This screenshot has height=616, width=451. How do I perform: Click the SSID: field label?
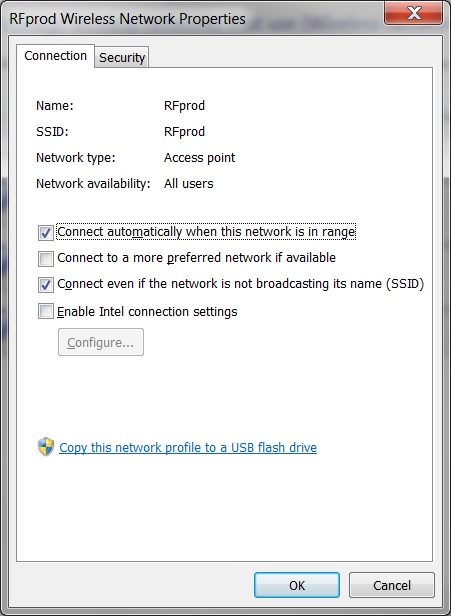click(52, 132)
